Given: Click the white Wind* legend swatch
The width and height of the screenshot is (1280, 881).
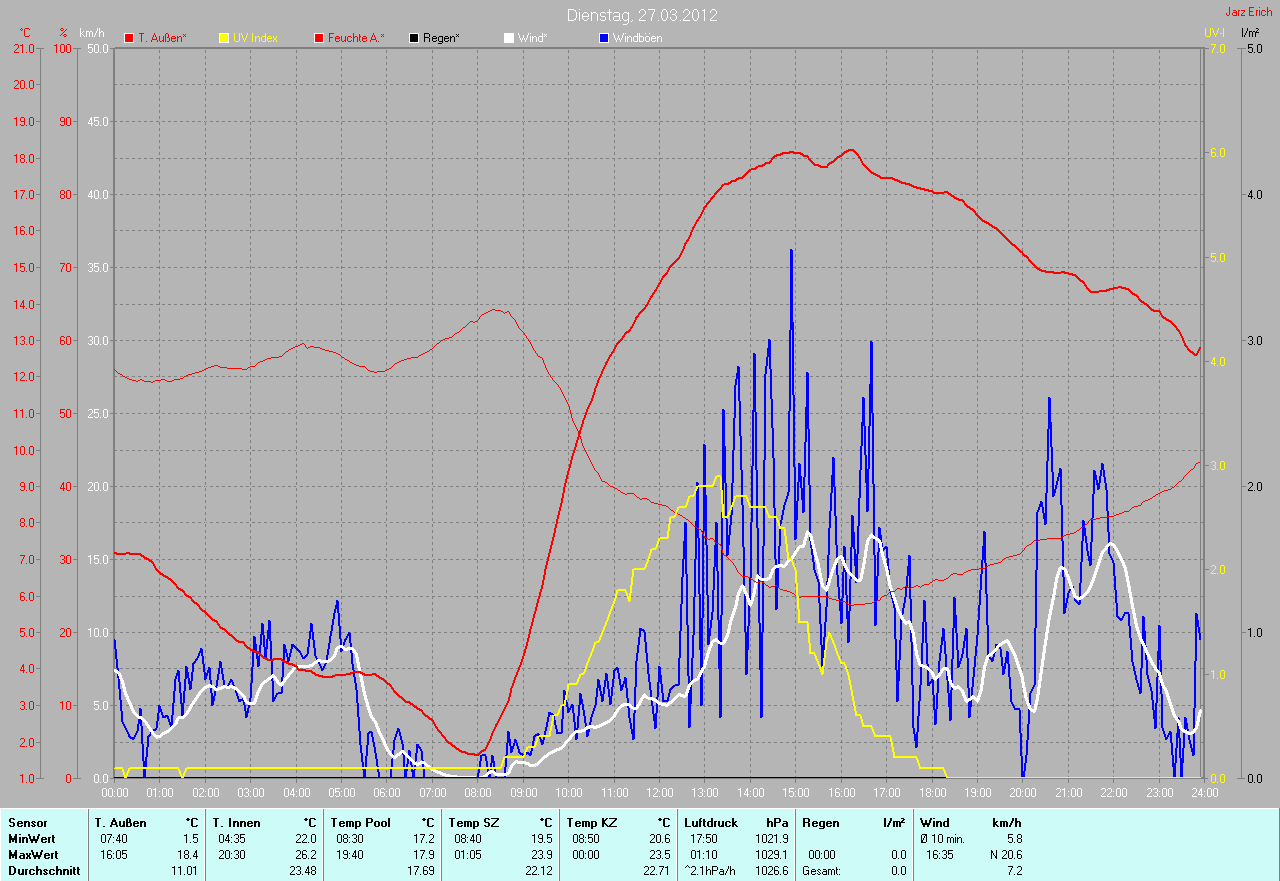Looking at the screenshot, I should click(508, 38).
